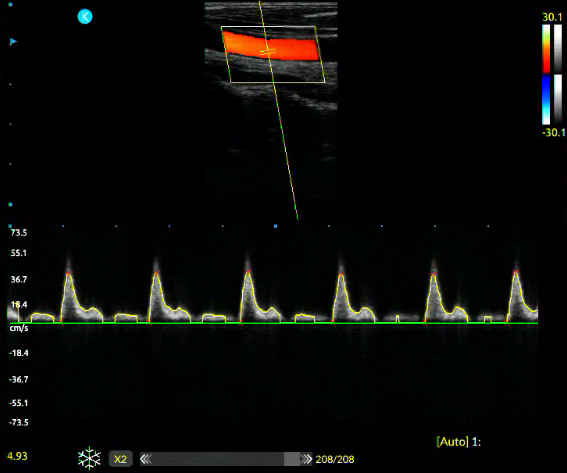The image size is (567, 473).
Task: Click the sample volume gate in the vessel
Action: tap(268, 52)
